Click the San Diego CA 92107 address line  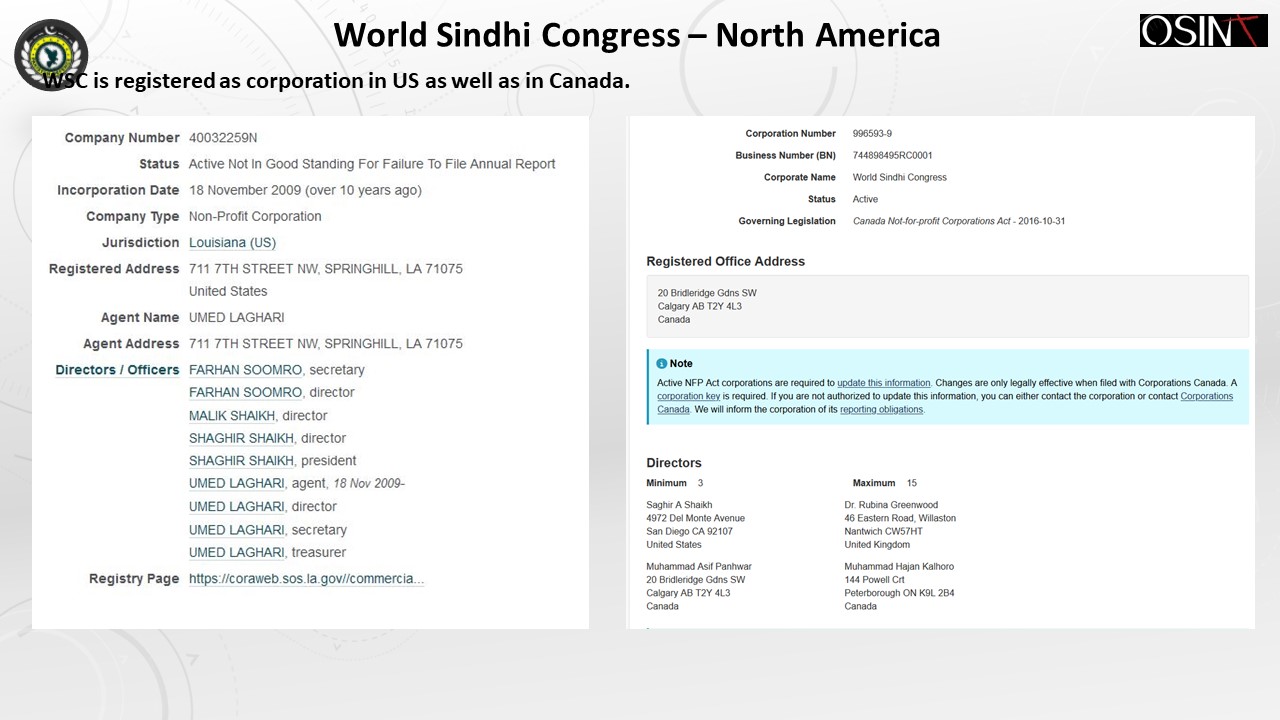click(690, 532)
